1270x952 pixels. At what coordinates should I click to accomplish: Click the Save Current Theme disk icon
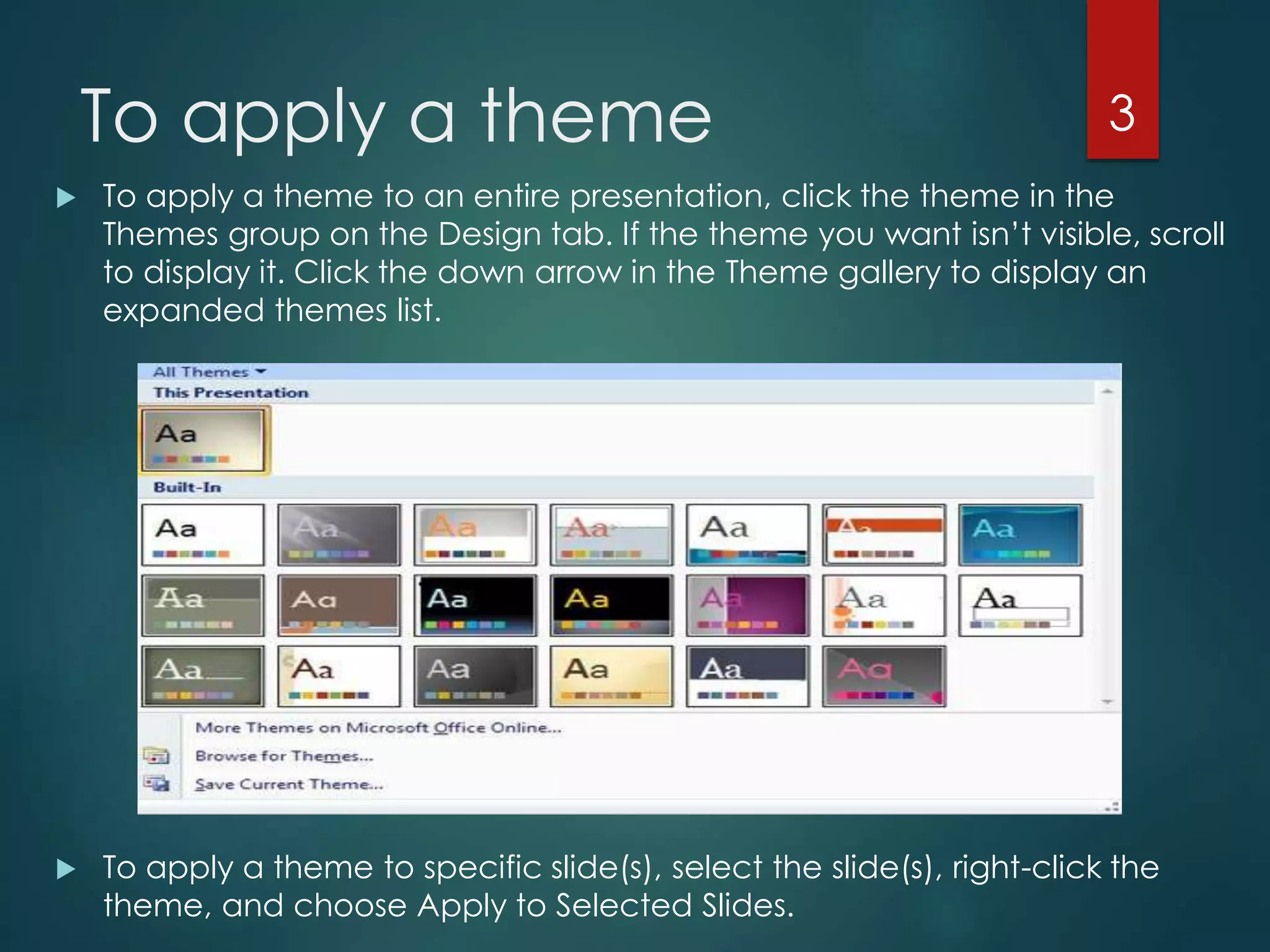(x=156, y=783)
